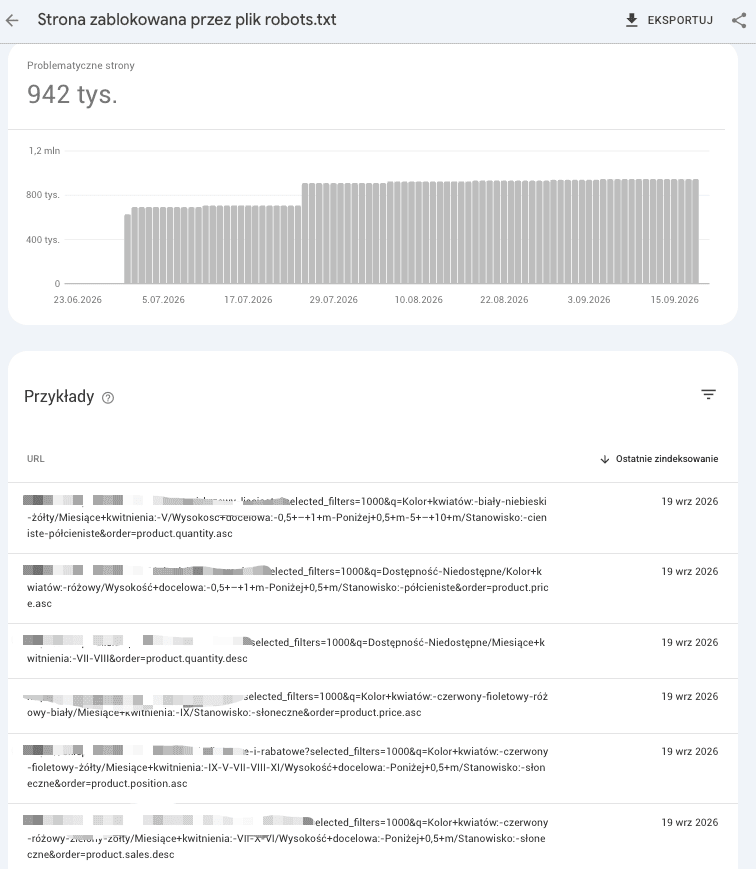Click the 942 tys. problematic pages count

point(72,94)
